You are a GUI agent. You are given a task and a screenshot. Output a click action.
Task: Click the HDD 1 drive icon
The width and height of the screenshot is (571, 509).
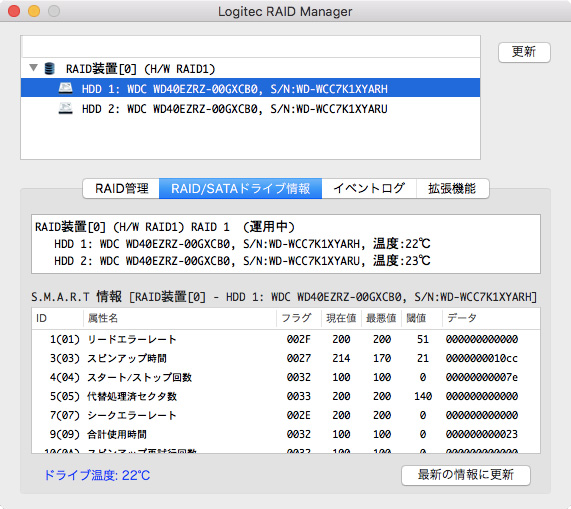pos(66,88)
